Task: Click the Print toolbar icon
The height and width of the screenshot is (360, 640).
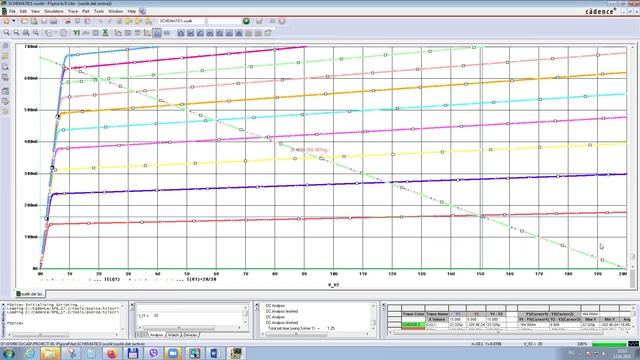Action: click(x=54, y=21)
